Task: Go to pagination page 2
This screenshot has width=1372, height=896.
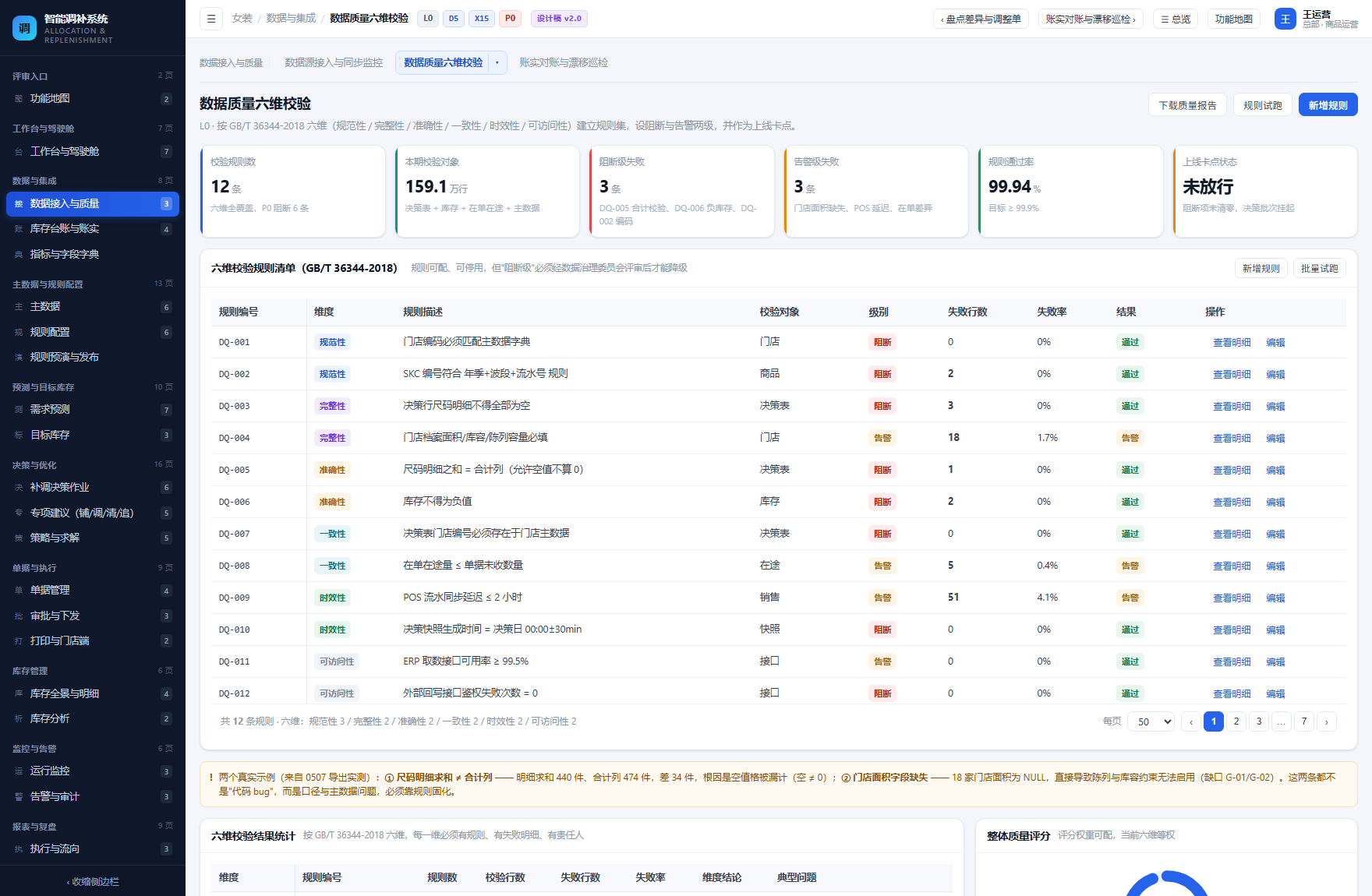Action: [1236, 721]
